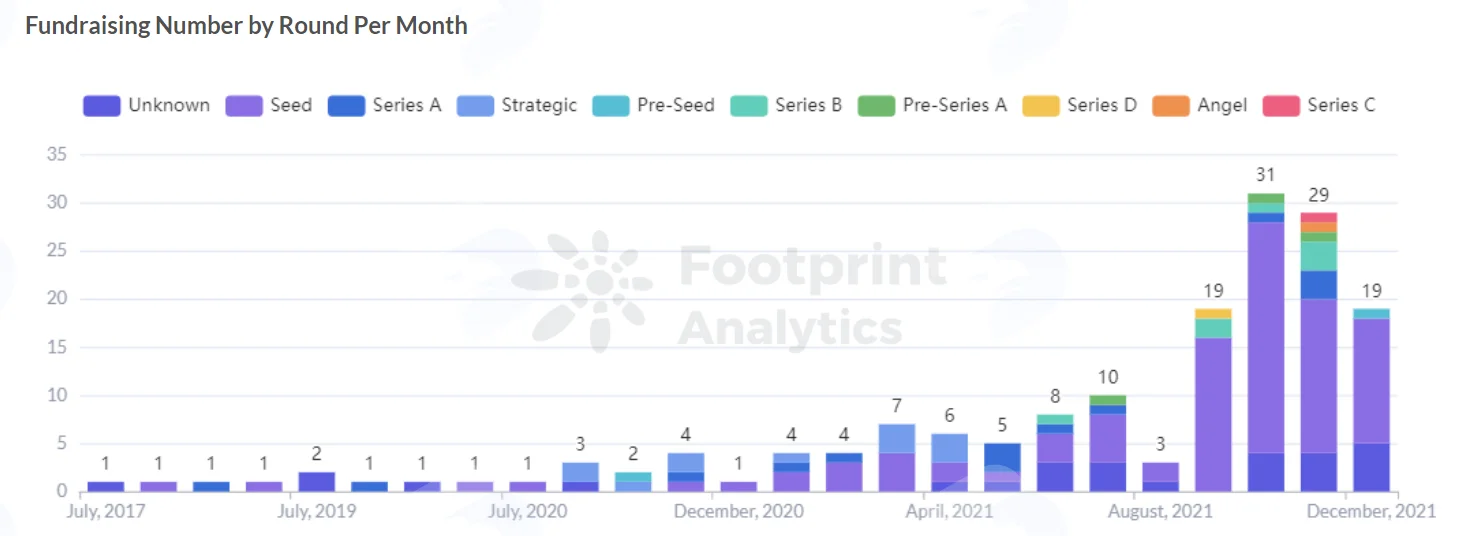Click the Series D yellow legend swatch
The image size is (1466, 536).
pos(1041,105)
